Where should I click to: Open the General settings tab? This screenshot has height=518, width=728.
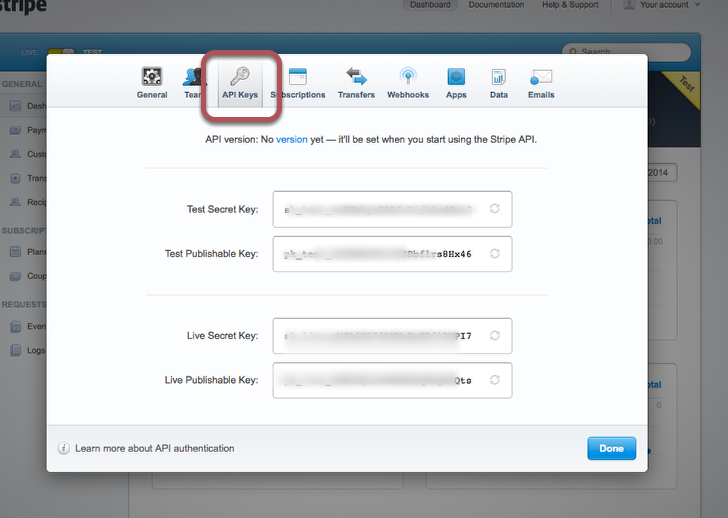152,83
